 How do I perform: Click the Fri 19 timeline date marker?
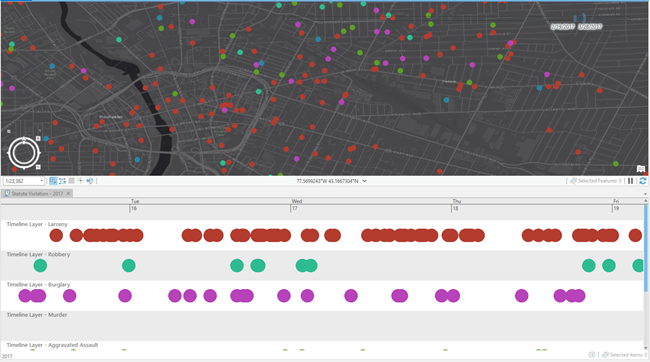(616, 205)
